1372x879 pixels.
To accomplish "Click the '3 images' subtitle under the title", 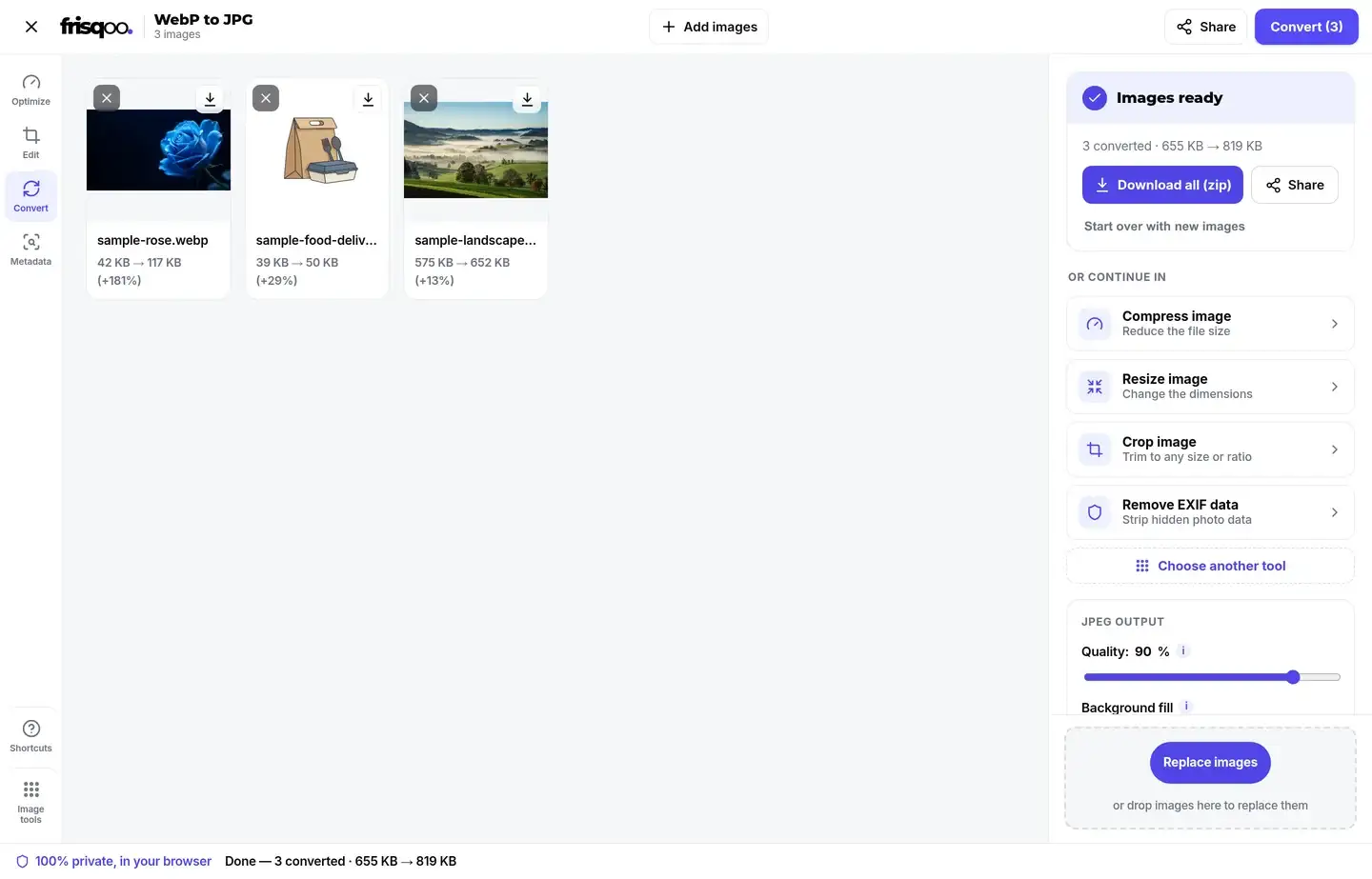I will click(x=177, y=35).
